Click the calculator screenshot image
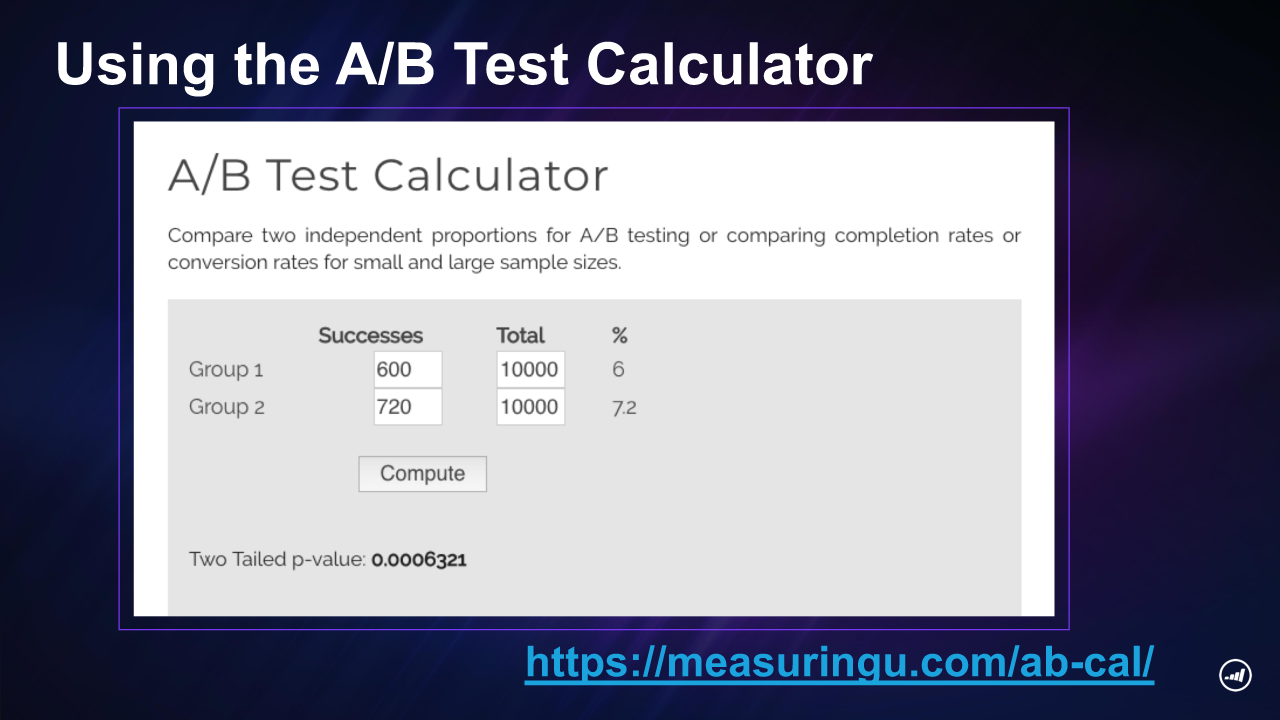 click(x=594, y=369)
